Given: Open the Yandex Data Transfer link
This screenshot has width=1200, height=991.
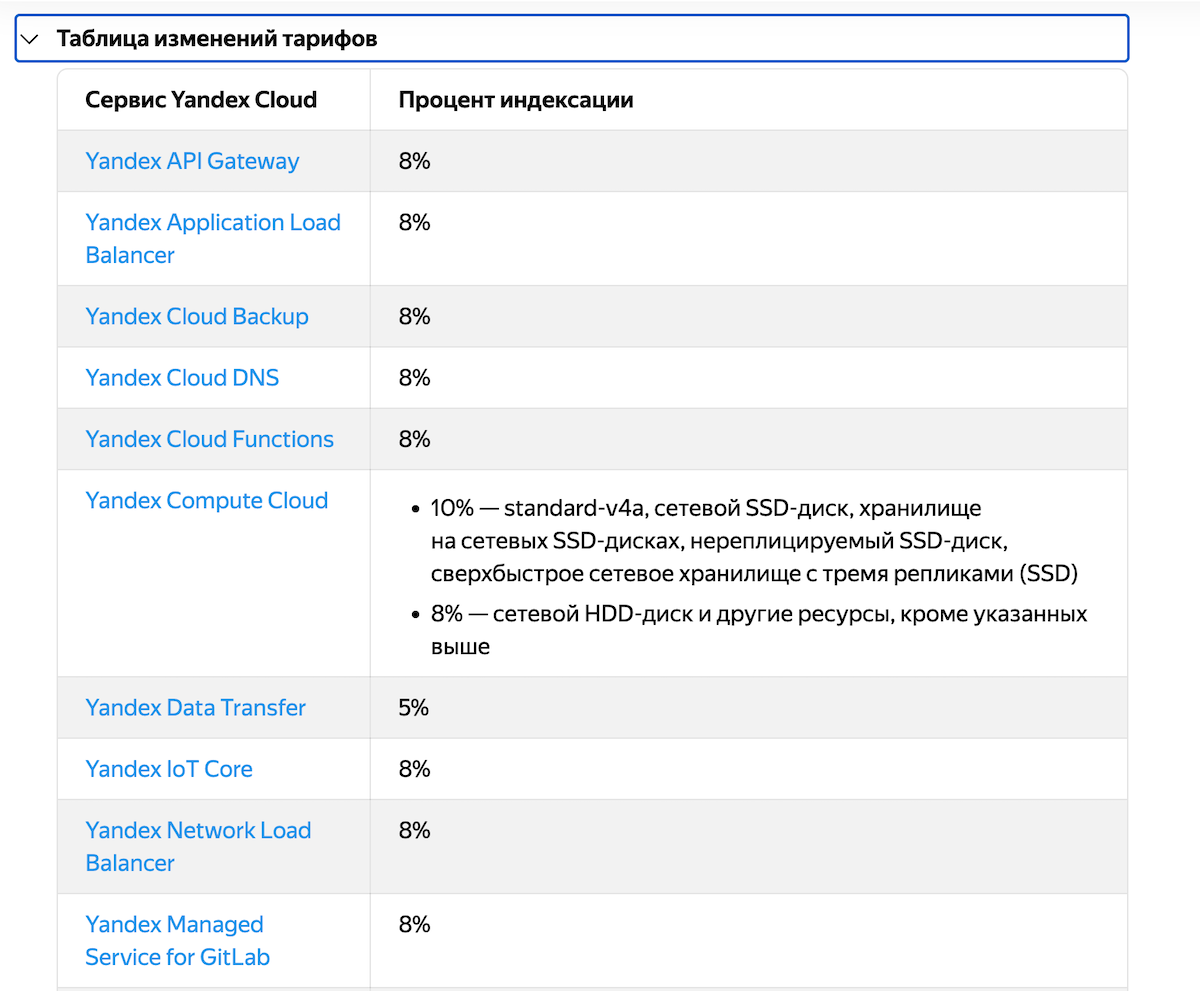Looking at the screenshot, I should 196,708.
